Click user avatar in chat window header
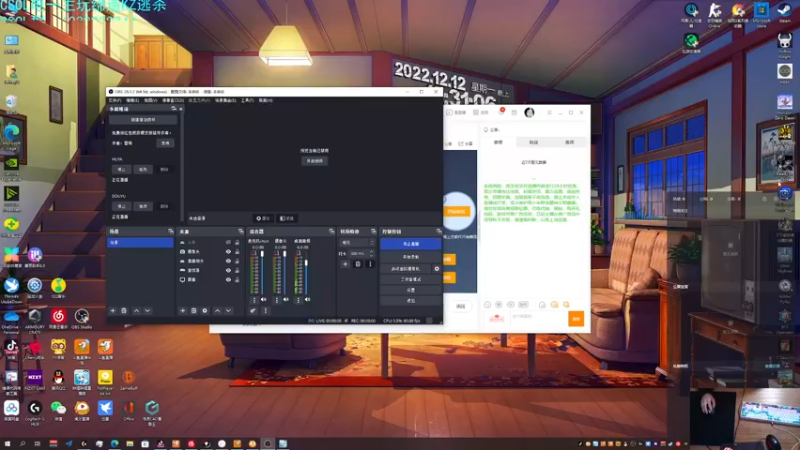This screenshot has width=800, height=450. [529, 112]
